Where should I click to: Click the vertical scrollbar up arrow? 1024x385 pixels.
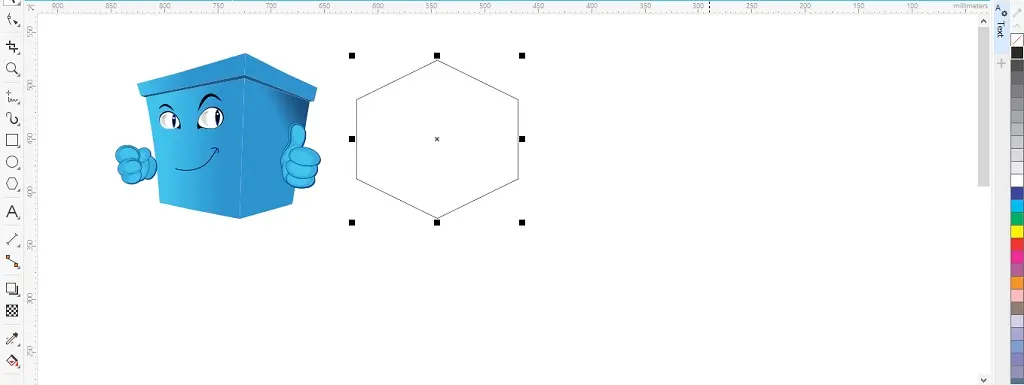tap(984, 22)
